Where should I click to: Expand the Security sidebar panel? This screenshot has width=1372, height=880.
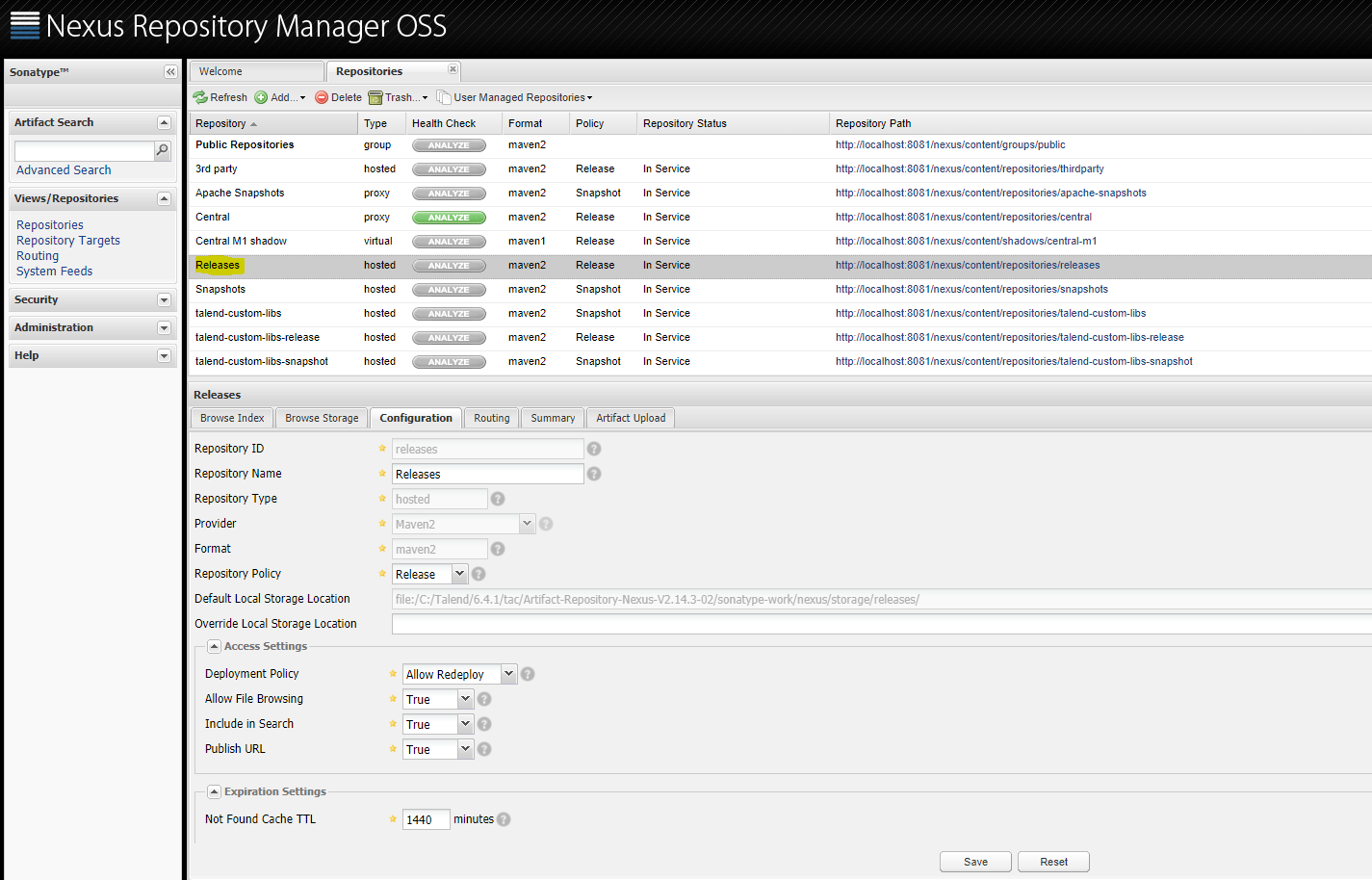click(164, 300)
